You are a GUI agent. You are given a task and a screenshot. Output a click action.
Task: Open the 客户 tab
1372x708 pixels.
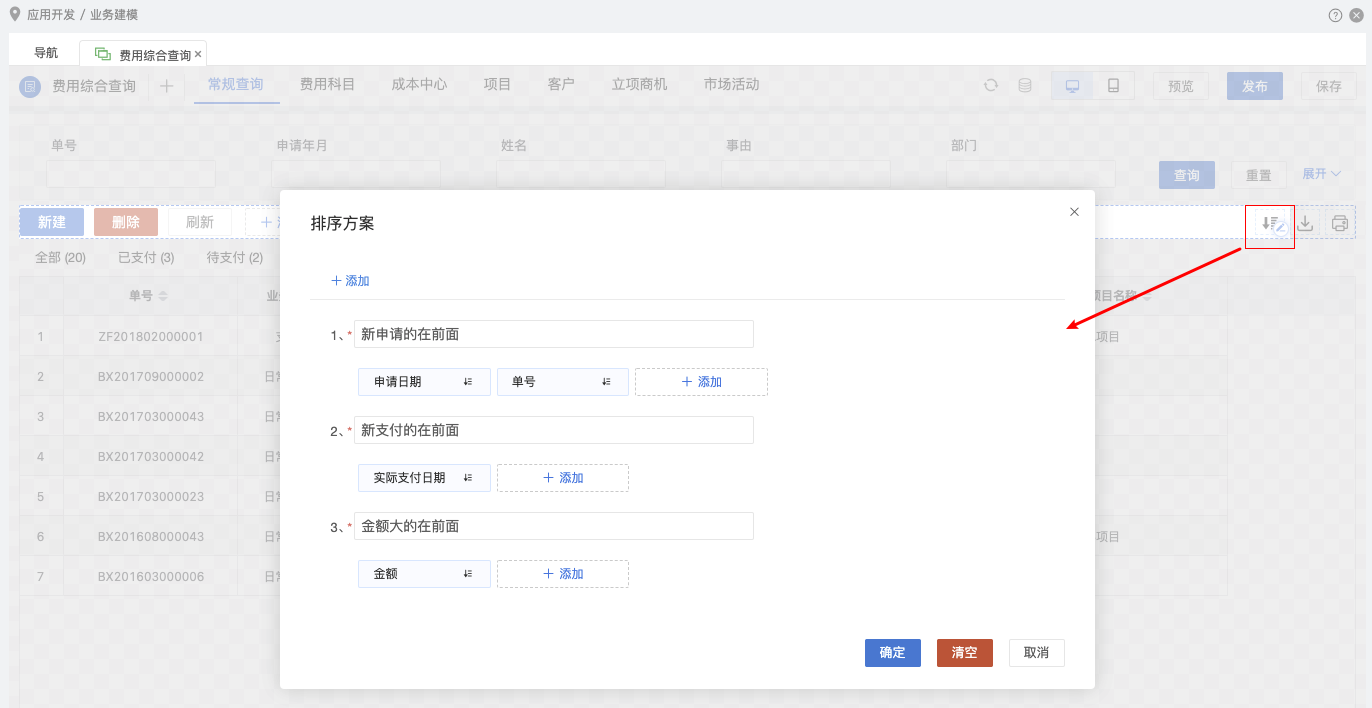point(562,85)
